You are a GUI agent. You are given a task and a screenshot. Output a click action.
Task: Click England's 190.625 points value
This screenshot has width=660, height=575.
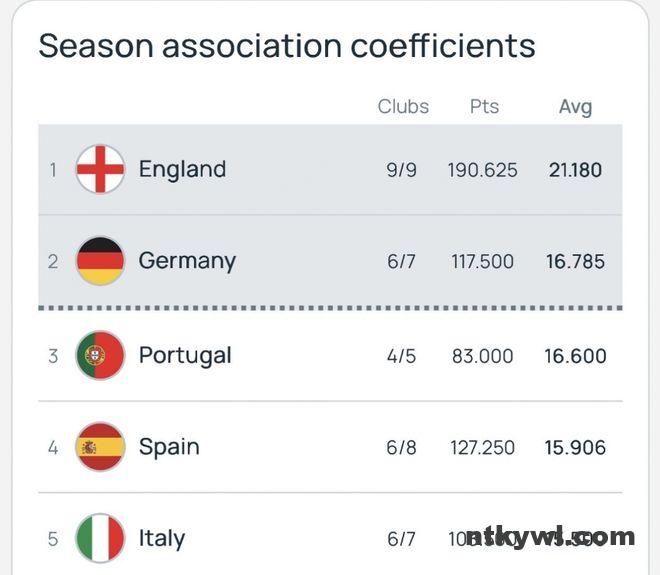[x=483, y=170]
